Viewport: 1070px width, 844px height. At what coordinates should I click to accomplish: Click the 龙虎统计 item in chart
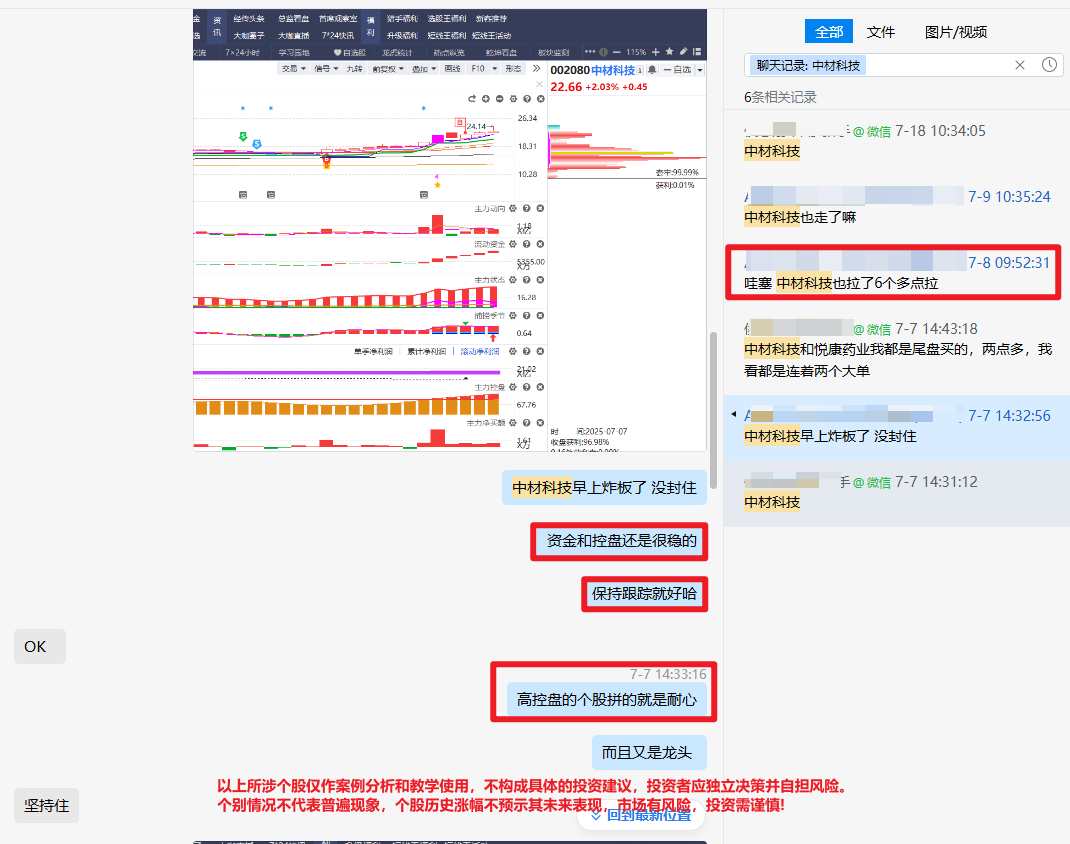pos(397,53)
